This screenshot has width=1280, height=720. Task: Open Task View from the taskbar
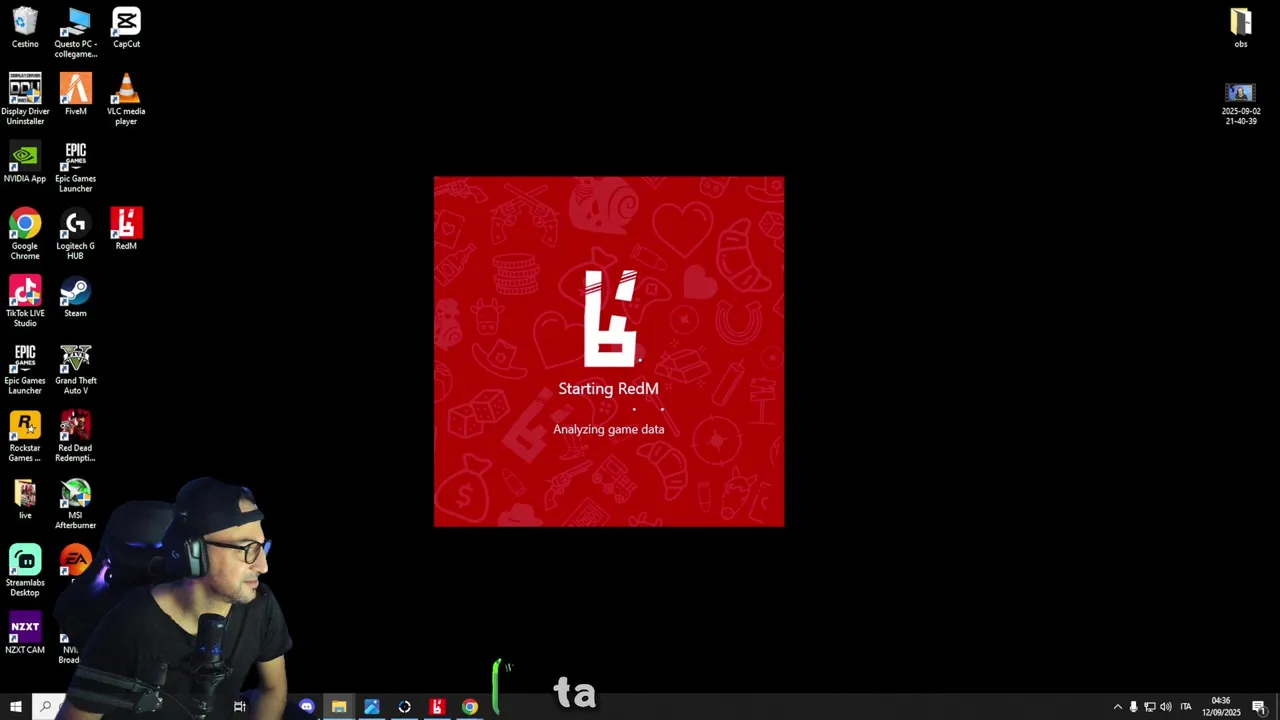coord(240,707)
